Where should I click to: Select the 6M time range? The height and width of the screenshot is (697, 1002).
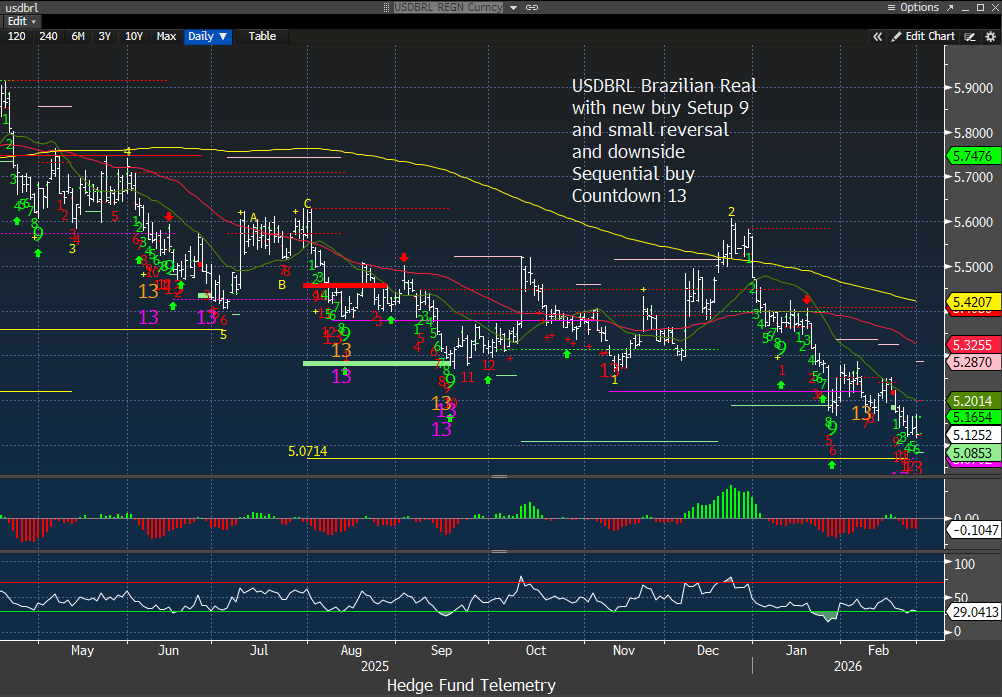click(x=77, y=36)
